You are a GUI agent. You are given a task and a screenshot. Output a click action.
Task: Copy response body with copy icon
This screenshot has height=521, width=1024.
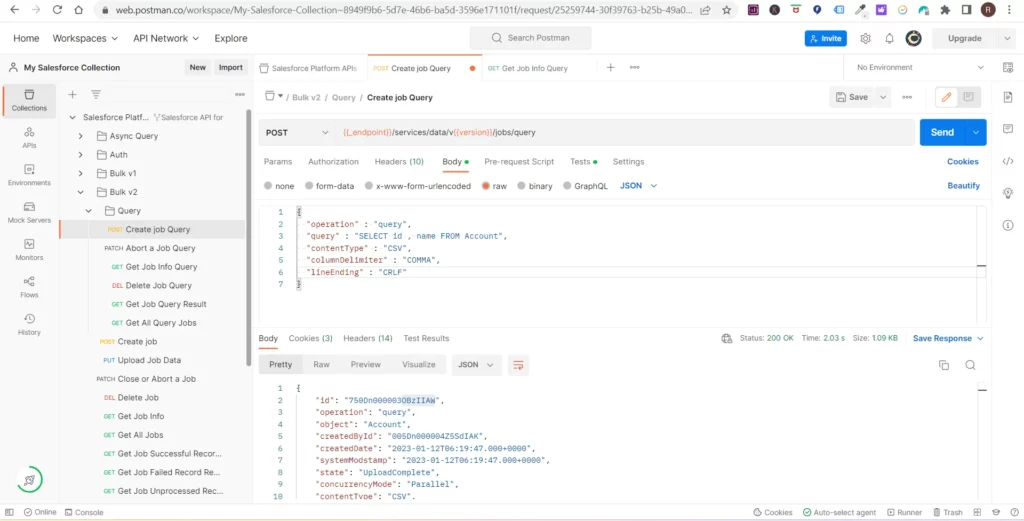tap(944, 365)
